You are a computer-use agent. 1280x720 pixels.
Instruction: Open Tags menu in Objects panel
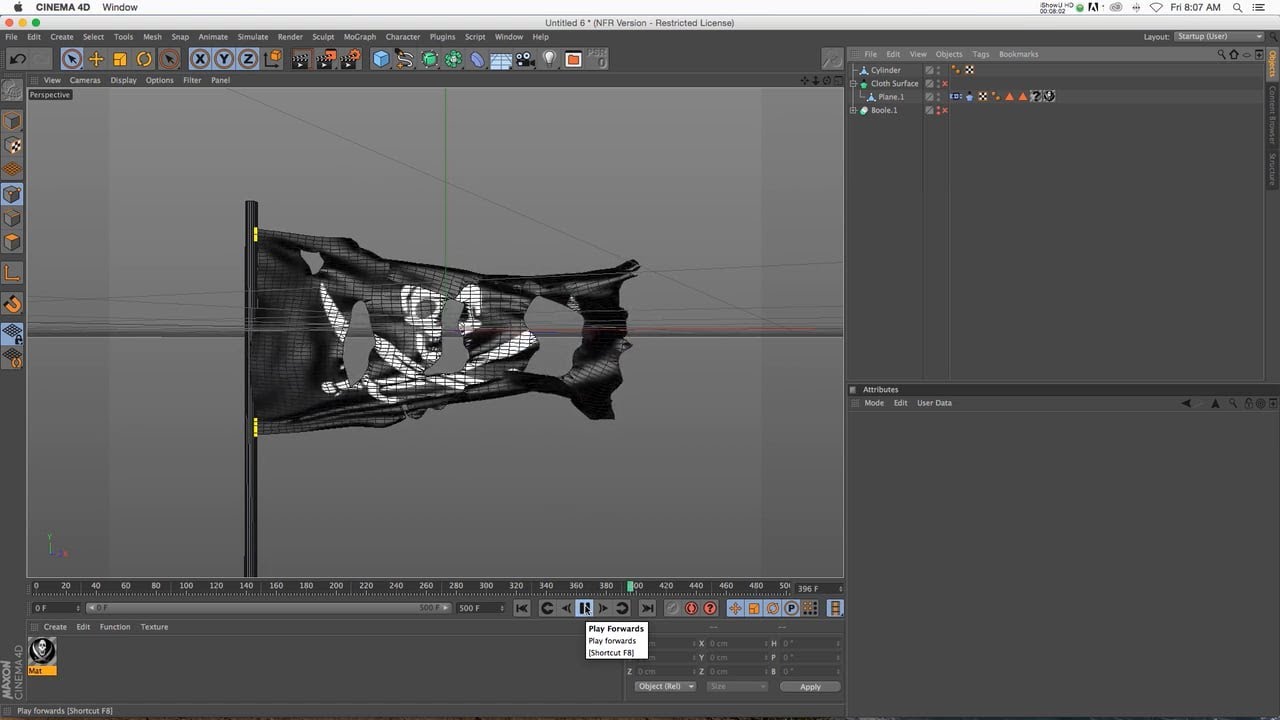(980, 54)
